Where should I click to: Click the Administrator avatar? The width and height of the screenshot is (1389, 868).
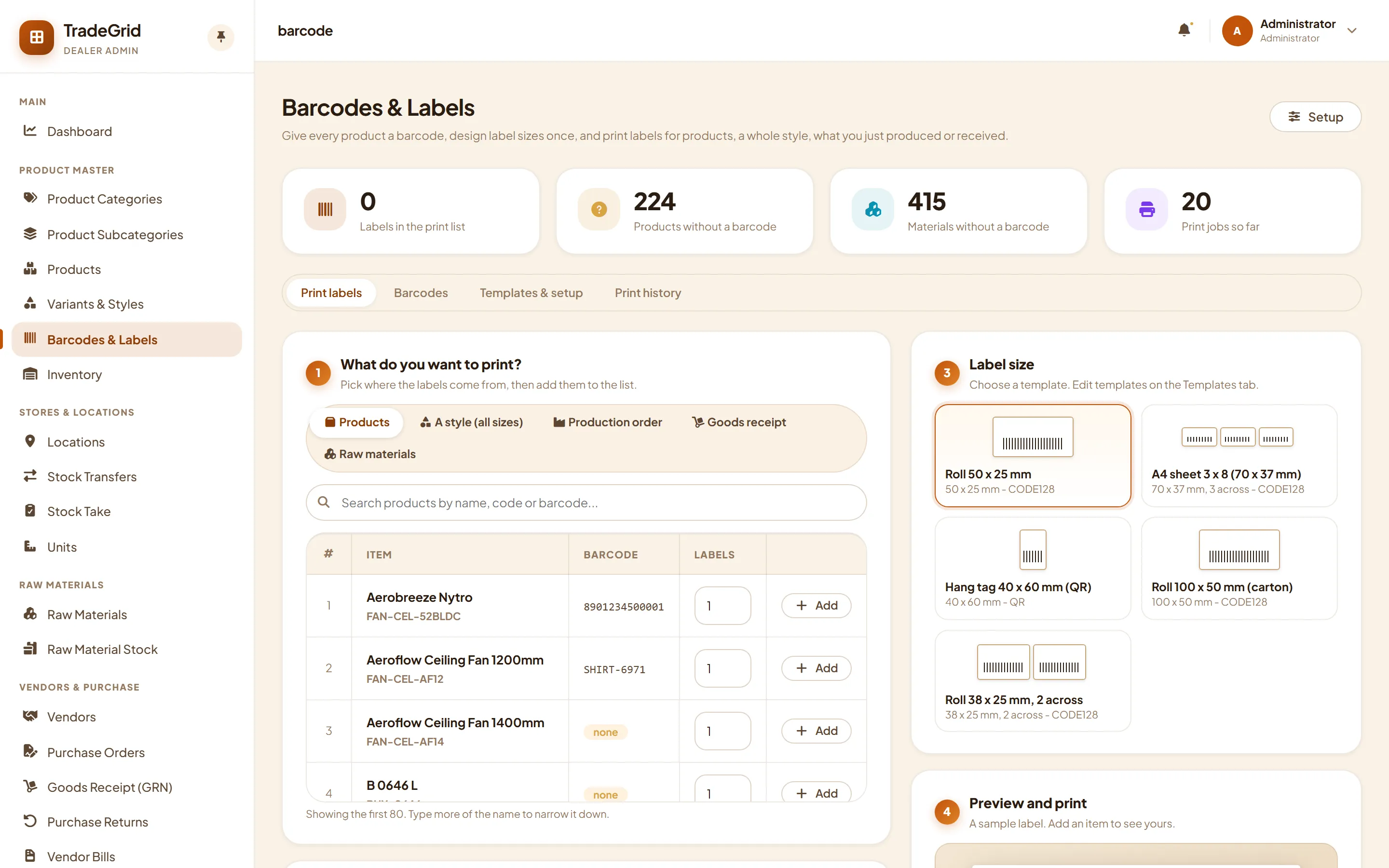pos(1237,31)
